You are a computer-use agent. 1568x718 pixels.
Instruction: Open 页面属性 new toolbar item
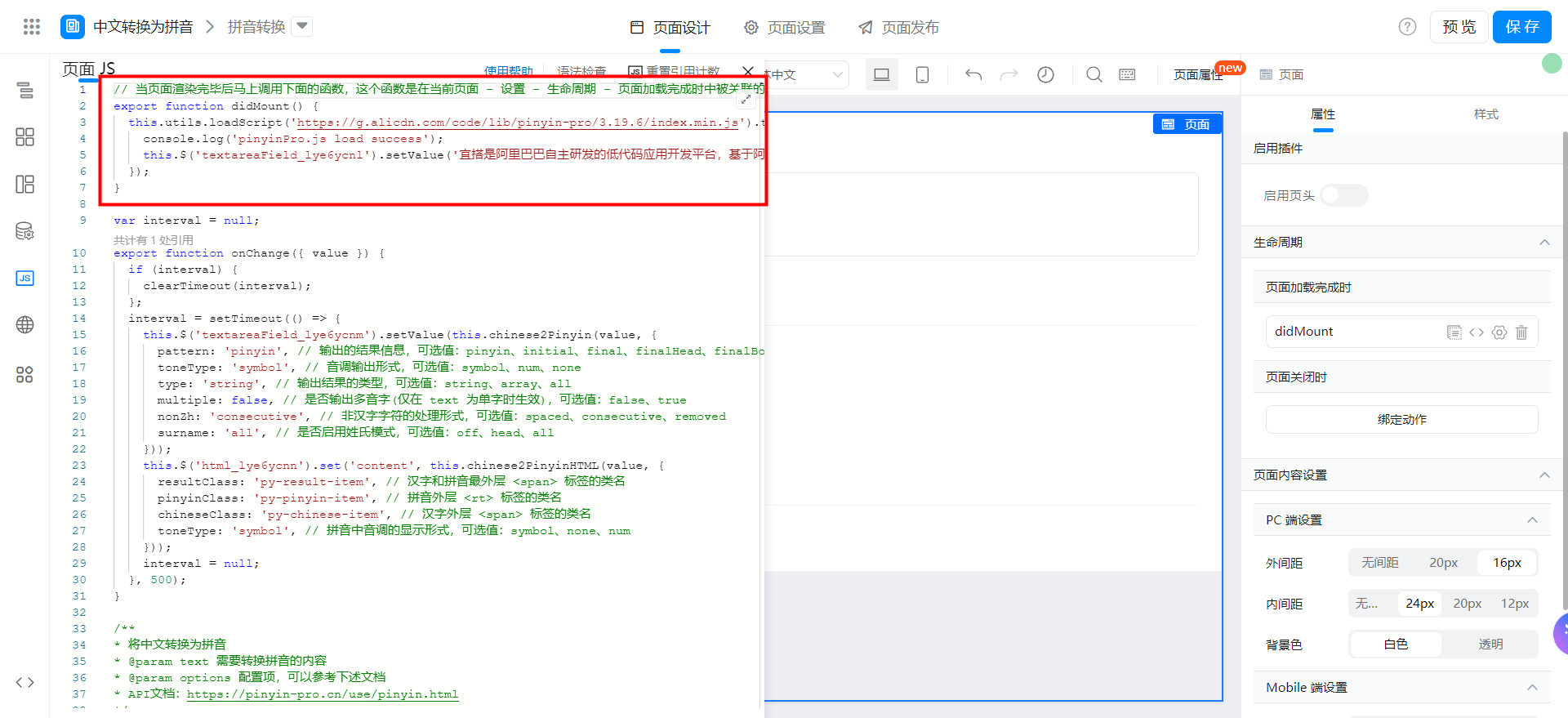1199,74
